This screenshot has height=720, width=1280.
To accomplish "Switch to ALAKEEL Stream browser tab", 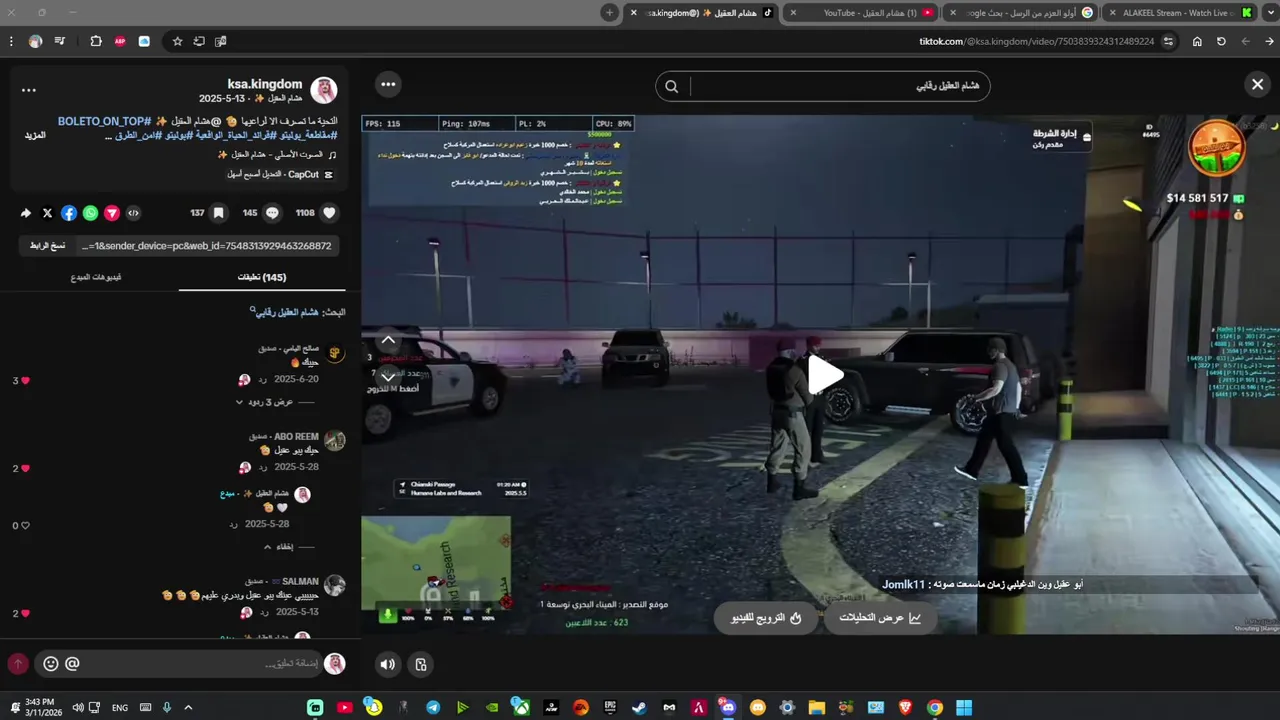I will [1182, 13].
